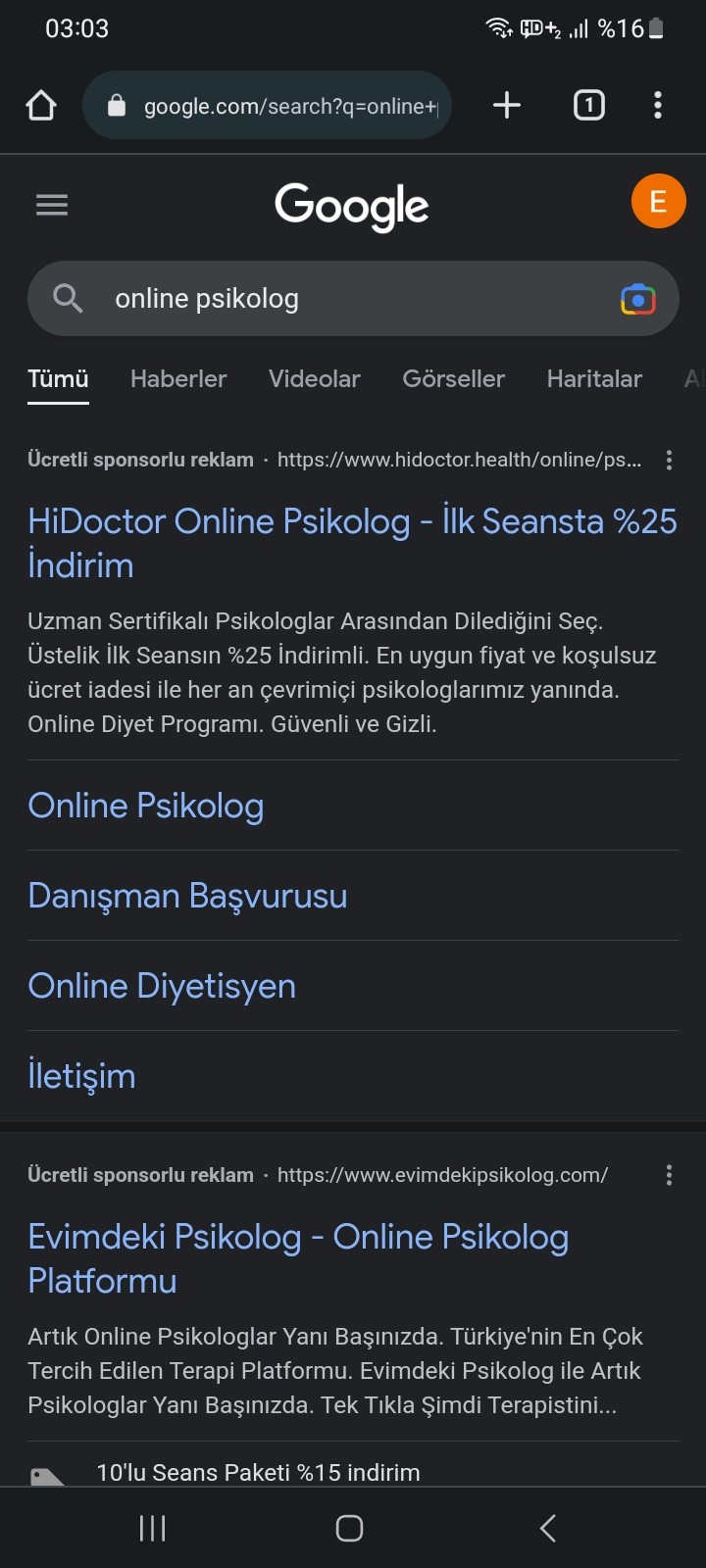Tap the address bar URL
Viewport: 706px width, 1568px height.
(x=289, y=106)
